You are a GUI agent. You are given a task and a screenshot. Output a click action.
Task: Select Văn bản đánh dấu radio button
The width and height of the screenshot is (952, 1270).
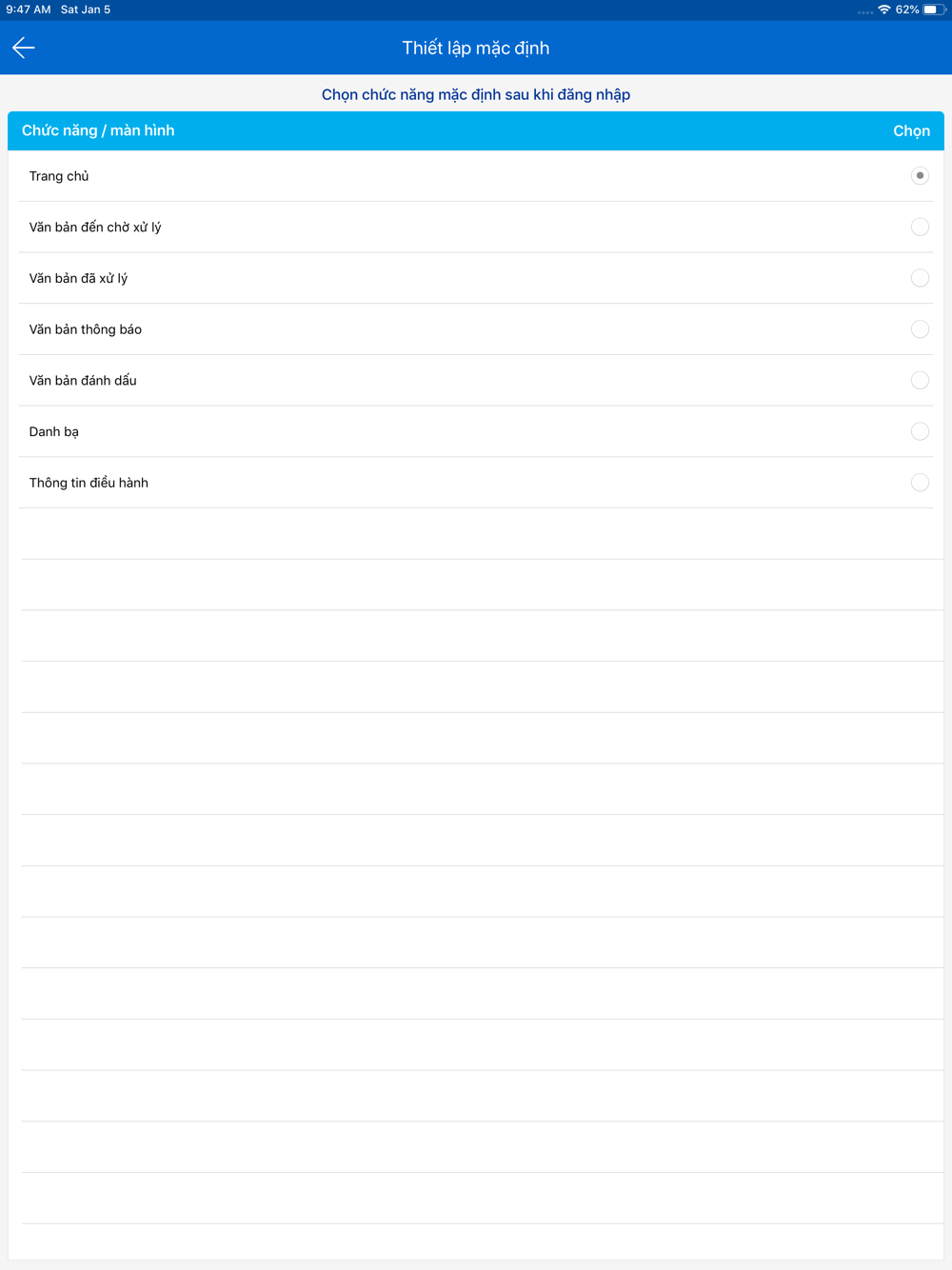click(920, 380)
